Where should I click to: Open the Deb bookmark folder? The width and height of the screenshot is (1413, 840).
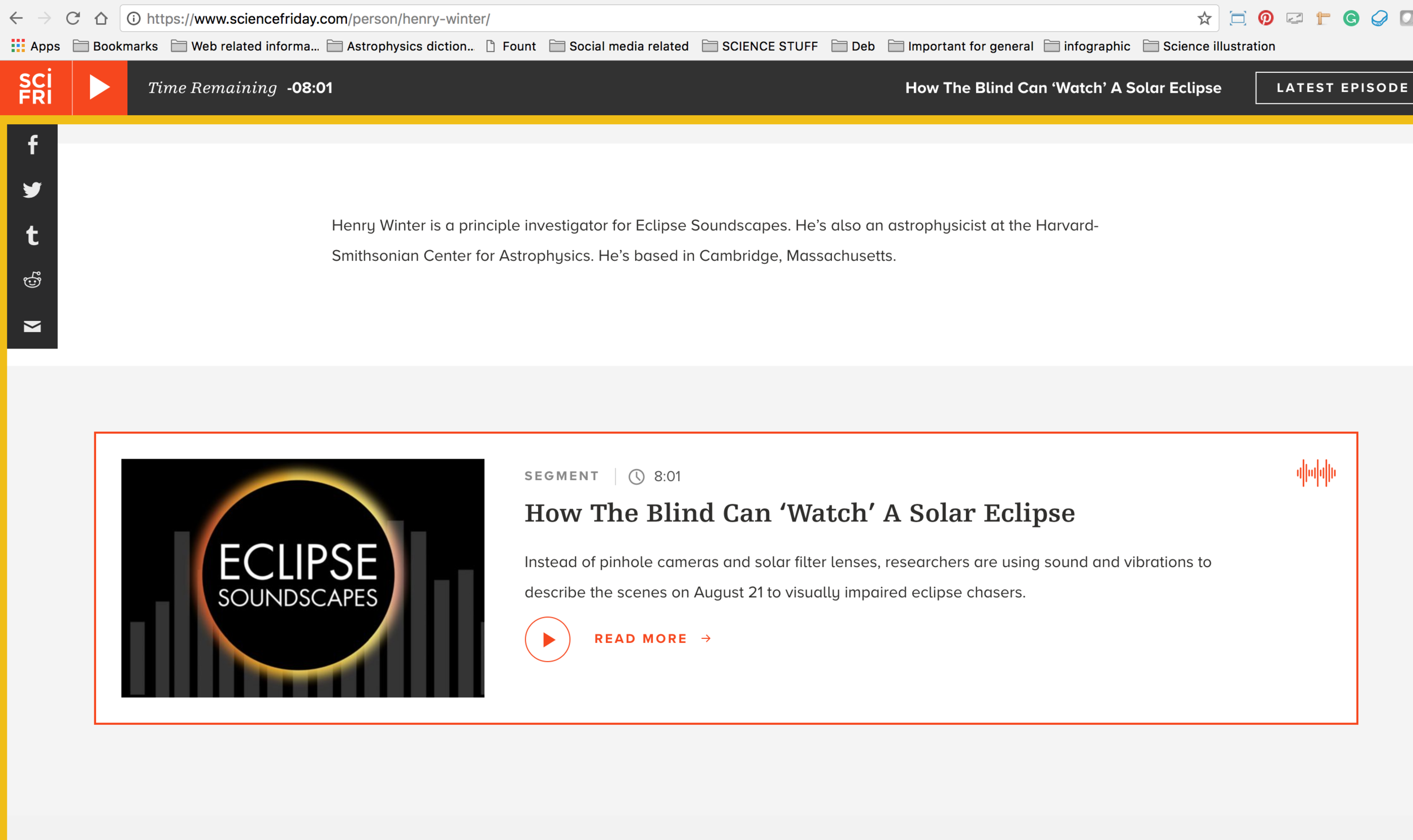853,46
